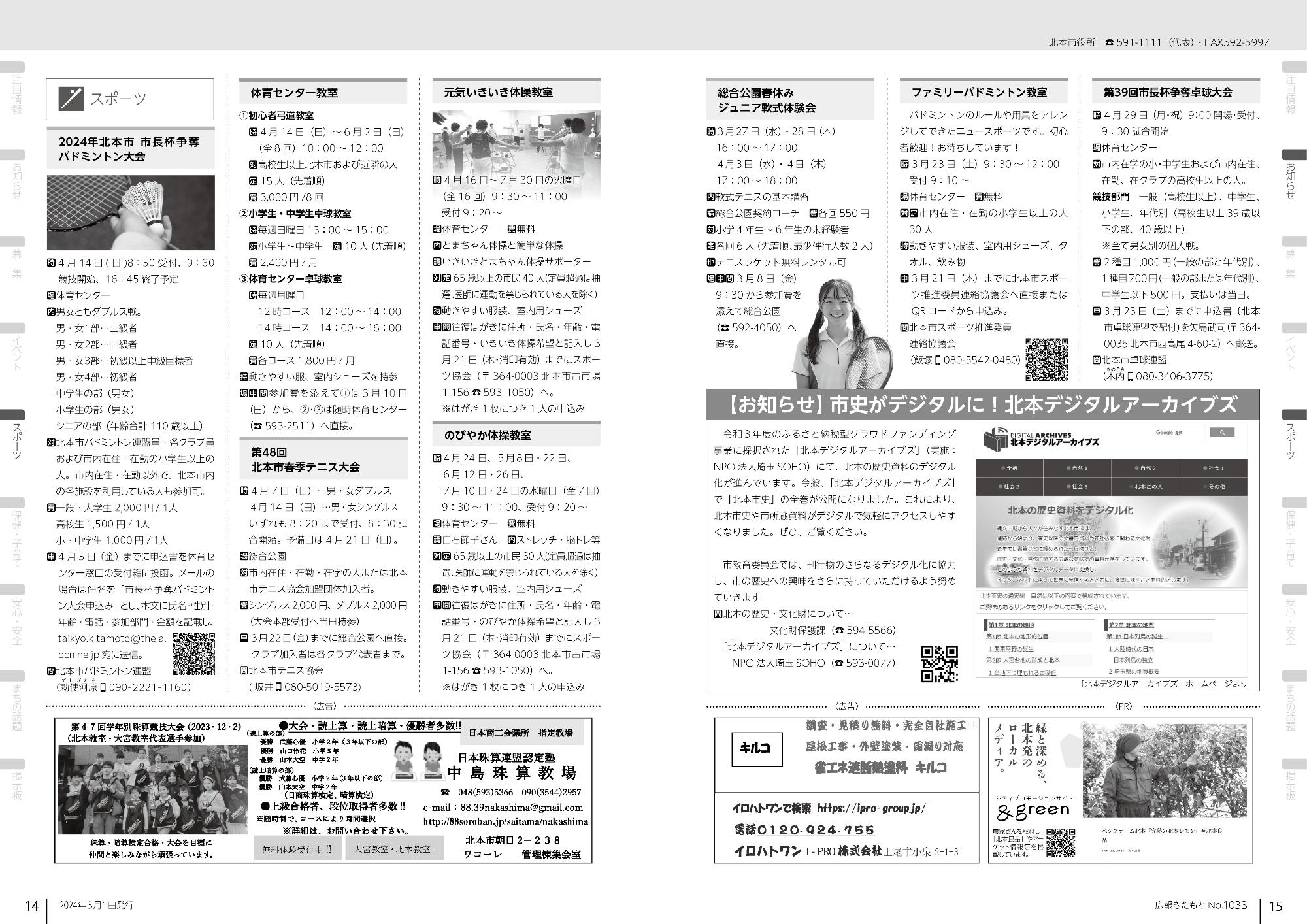Open the photo of the girl with tennis racket
Viewport: 1307px width, 924px height.
[841, 333]
